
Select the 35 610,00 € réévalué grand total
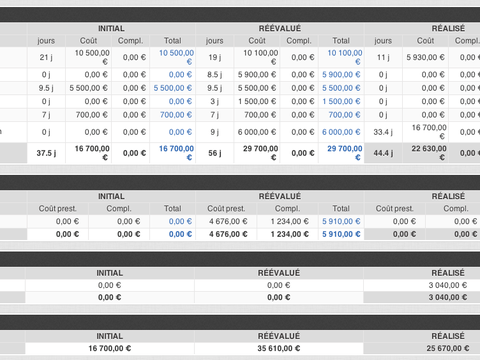coord(279,348)
